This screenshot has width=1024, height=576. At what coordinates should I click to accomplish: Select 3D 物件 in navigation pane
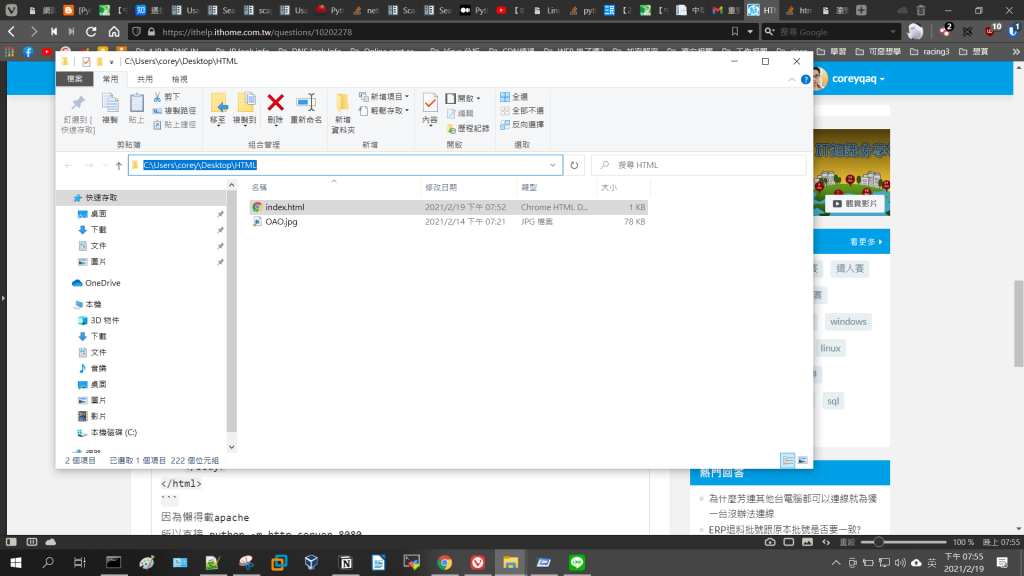[x=98, y=320]
